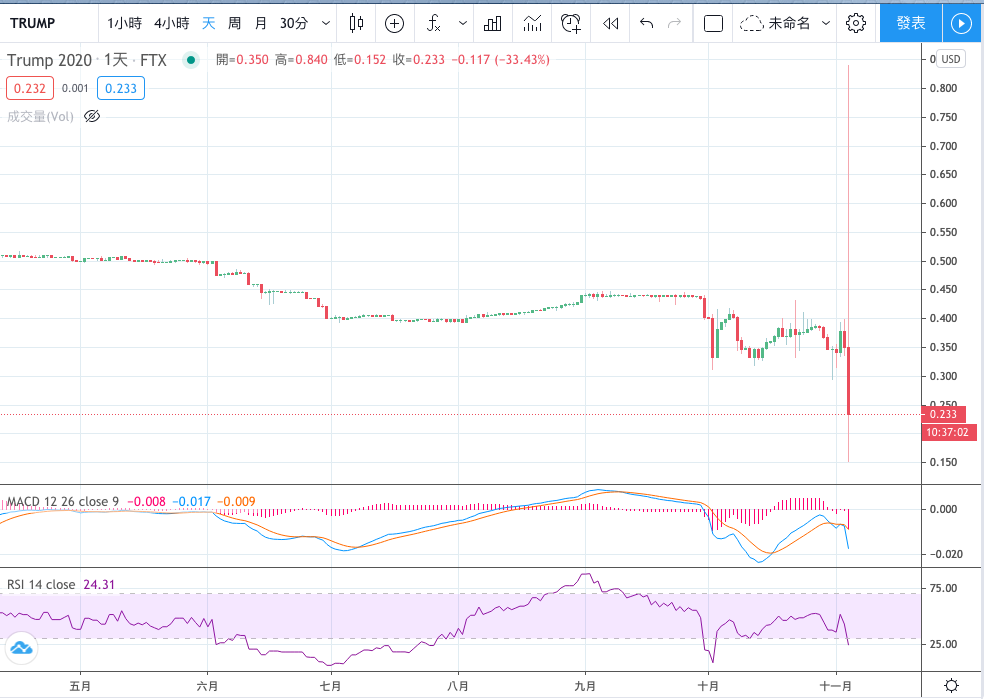
Task: Click the 10:37:02 bar countdown label
Action: tap(947, 432)
